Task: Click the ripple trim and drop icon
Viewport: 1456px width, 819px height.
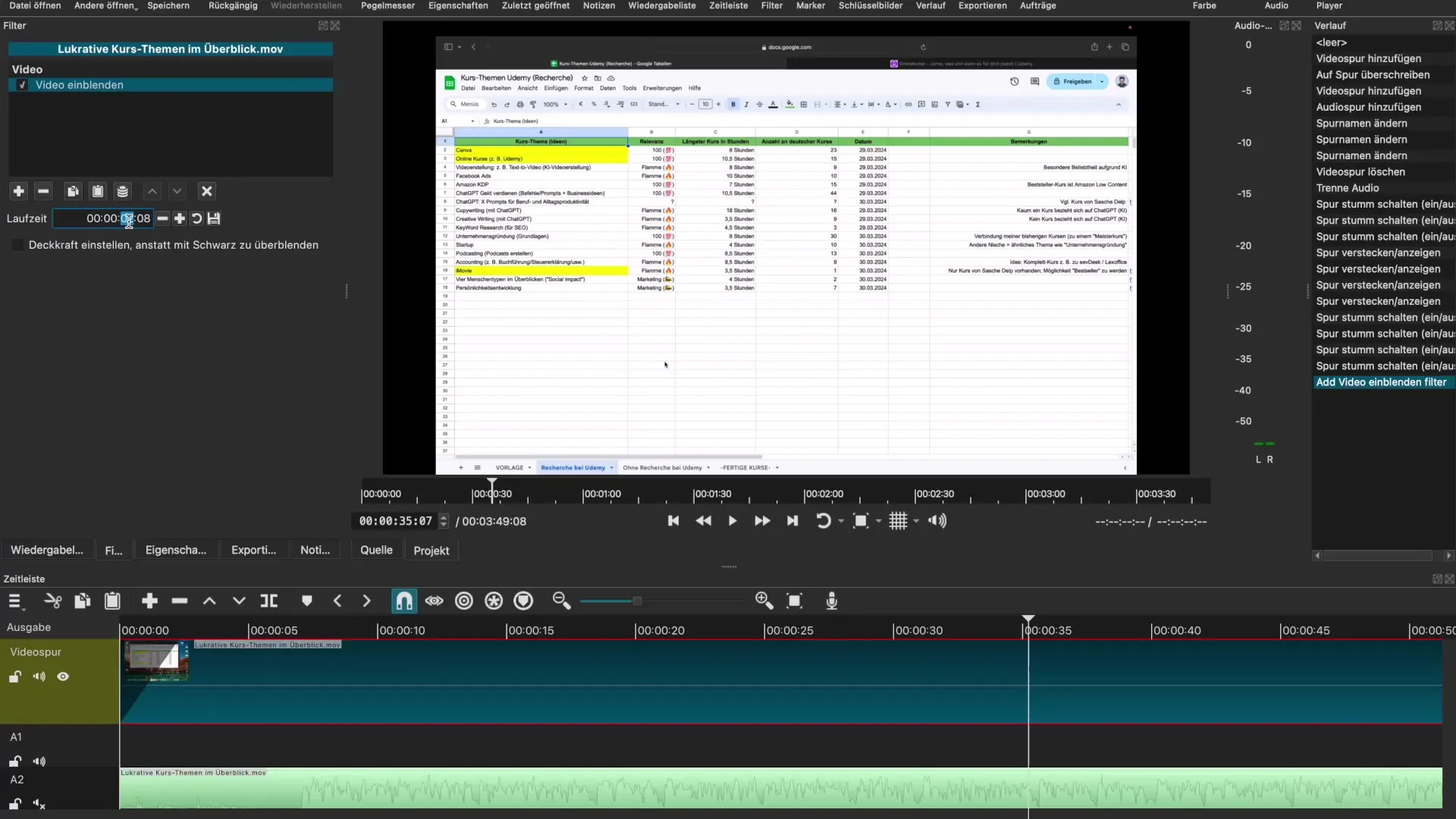Action: [464, 601]
